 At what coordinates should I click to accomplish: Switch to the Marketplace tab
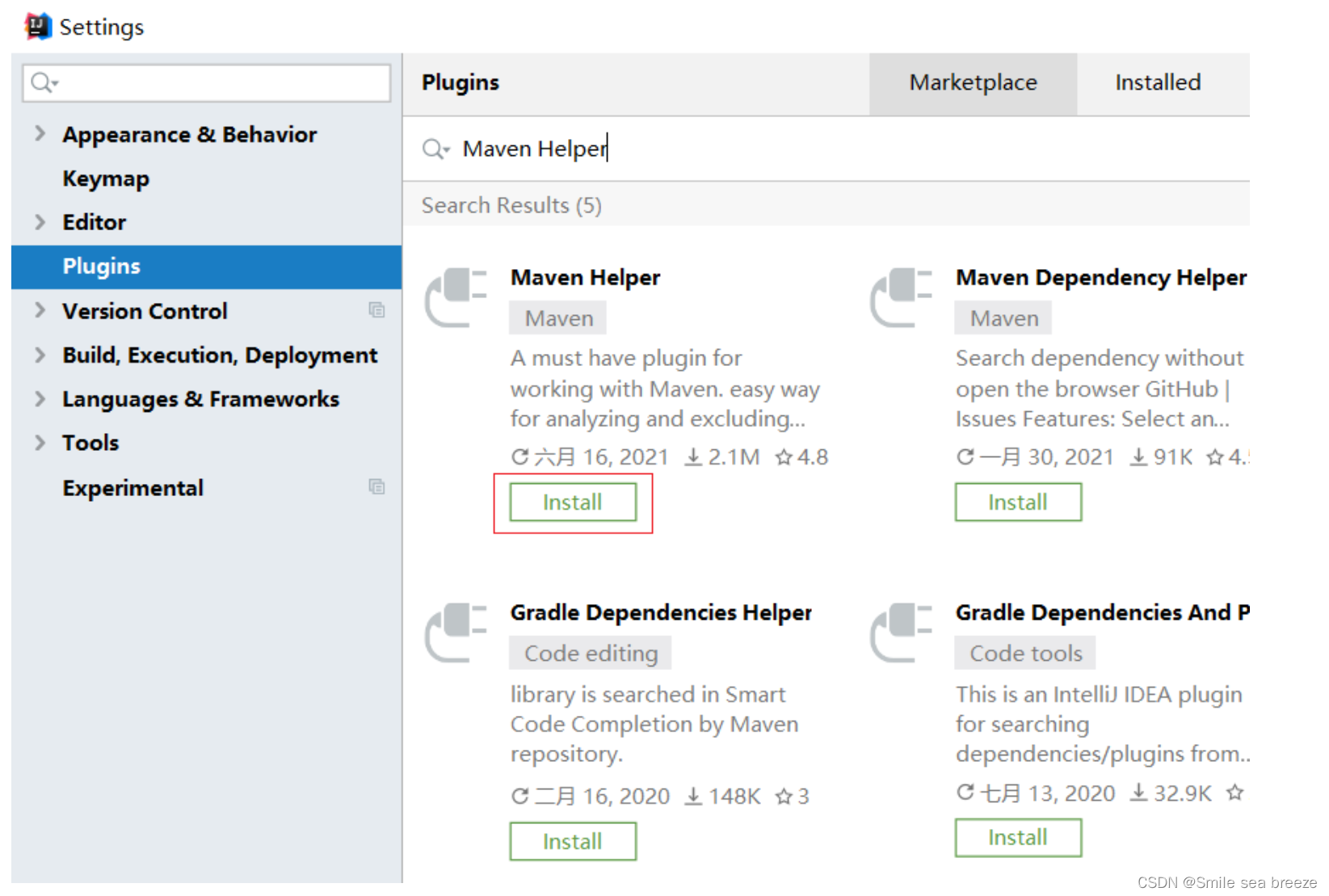click(973, 83)
